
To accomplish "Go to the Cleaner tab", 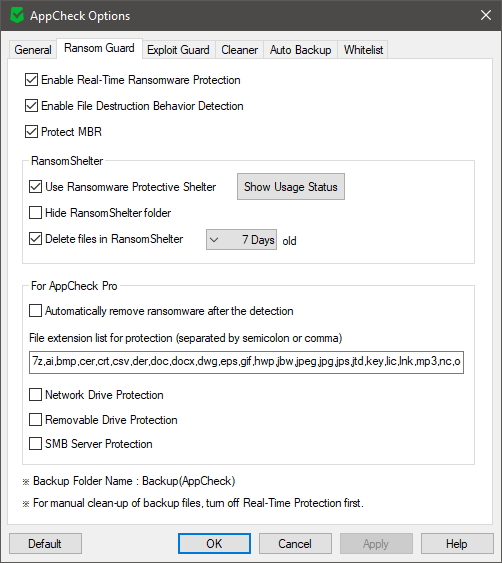I will click(240, 50).
